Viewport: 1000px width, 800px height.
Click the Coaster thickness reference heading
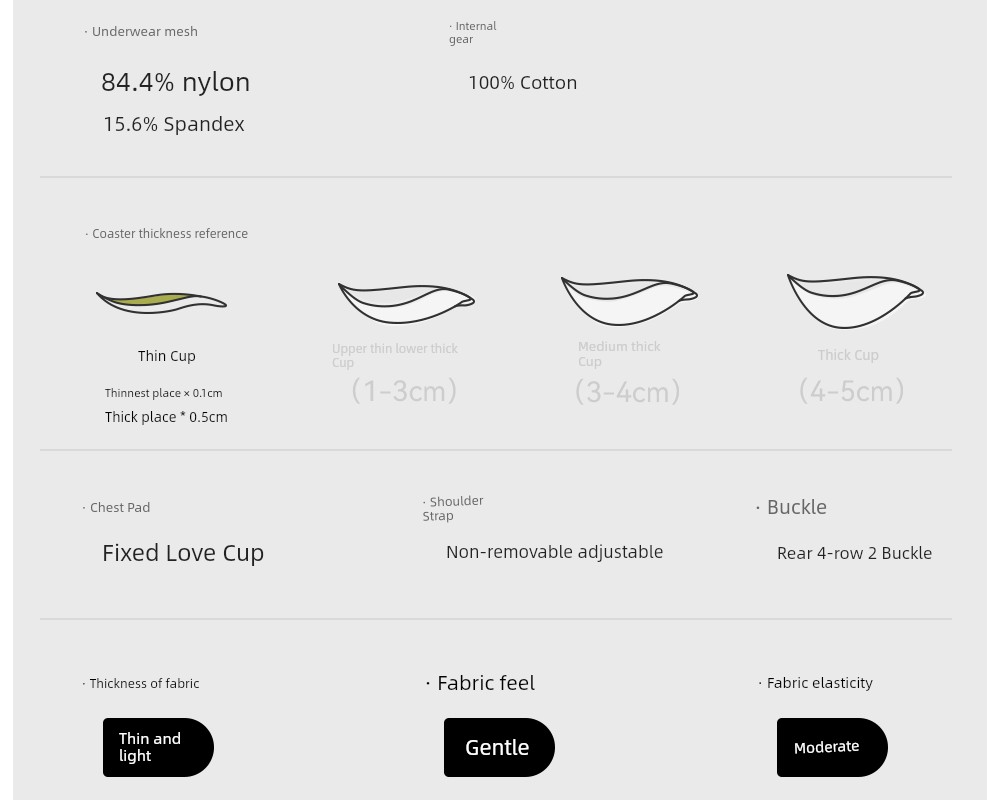point(170,233)
